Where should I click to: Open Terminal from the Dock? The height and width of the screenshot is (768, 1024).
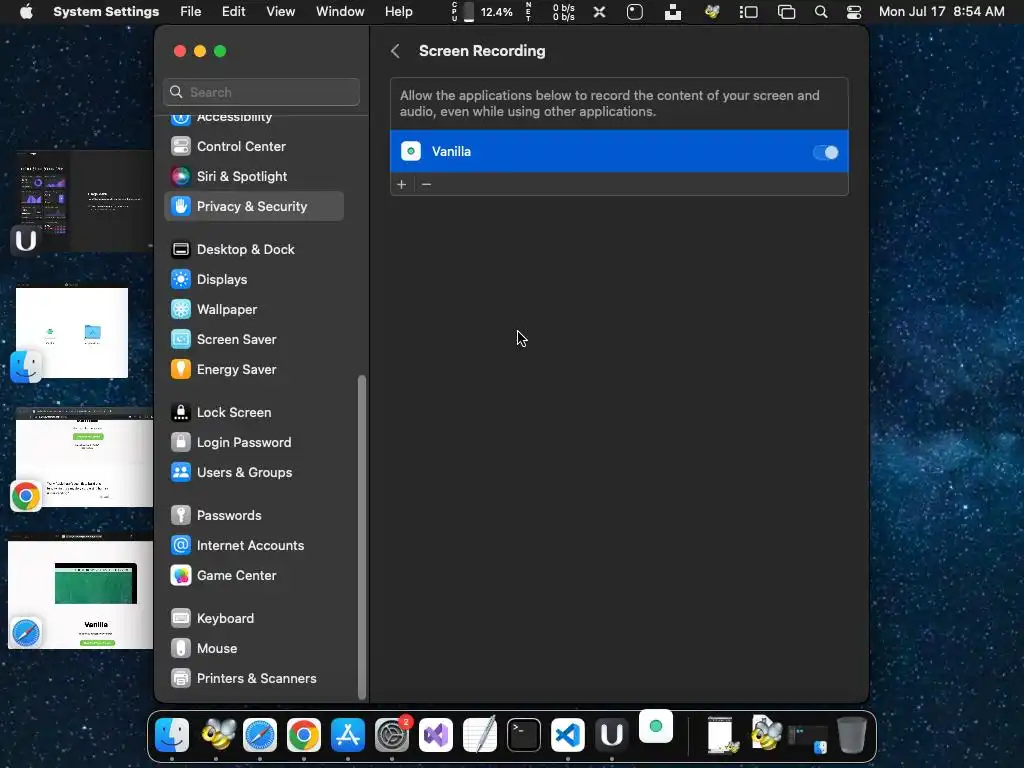pyautogui.click(x=524, y=735)
